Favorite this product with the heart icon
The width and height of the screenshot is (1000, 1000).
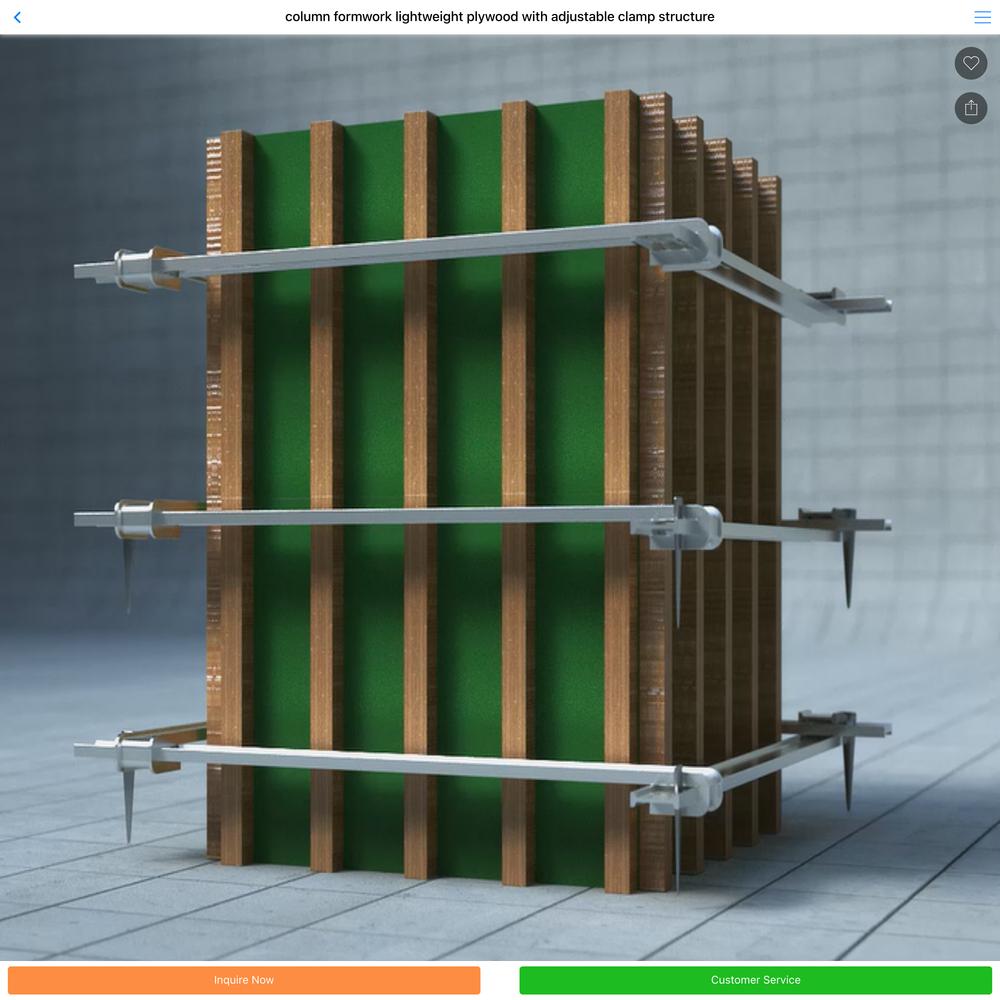(970, 63)
